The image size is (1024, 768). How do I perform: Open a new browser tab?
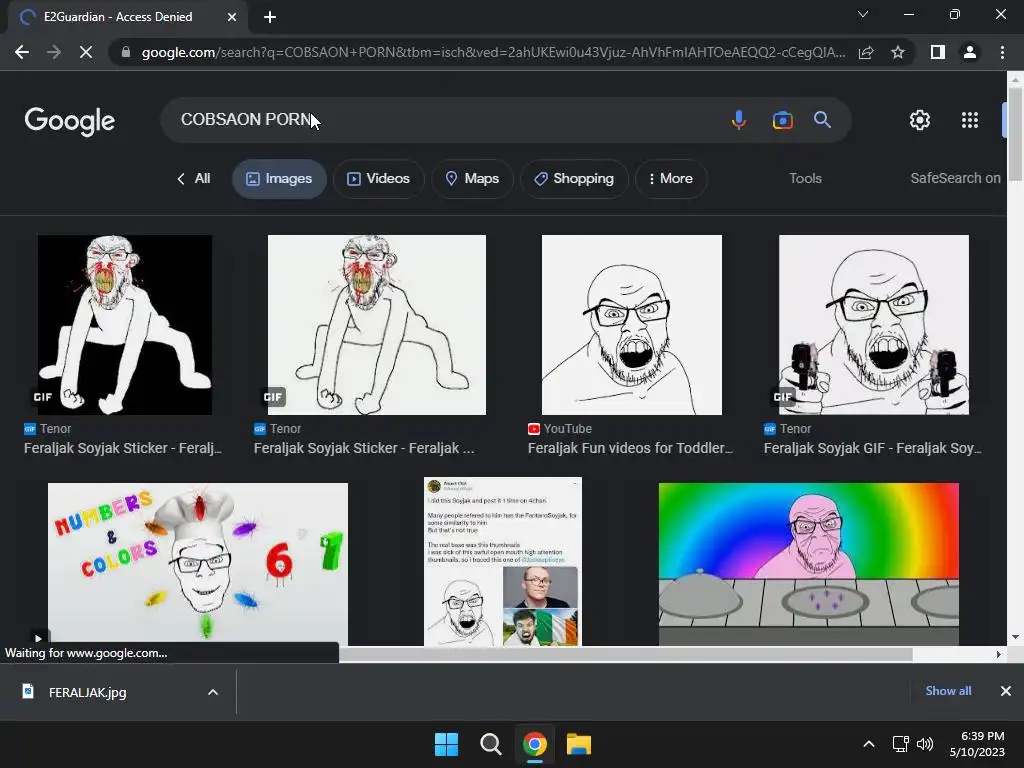pos(270,17)
